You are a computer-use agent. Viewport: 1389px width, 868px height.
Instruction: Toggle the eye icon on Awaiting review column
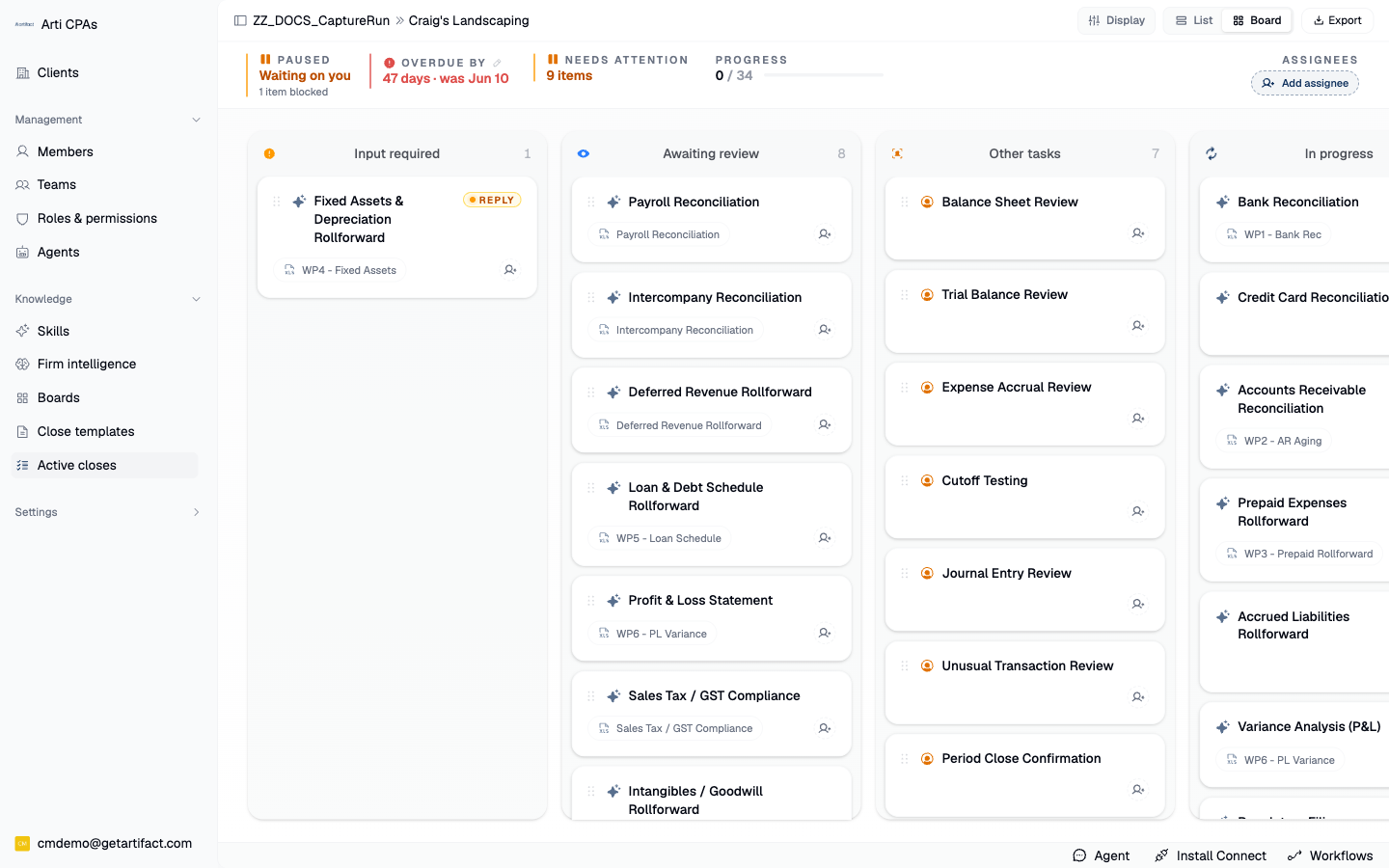[x=584, y=153]
